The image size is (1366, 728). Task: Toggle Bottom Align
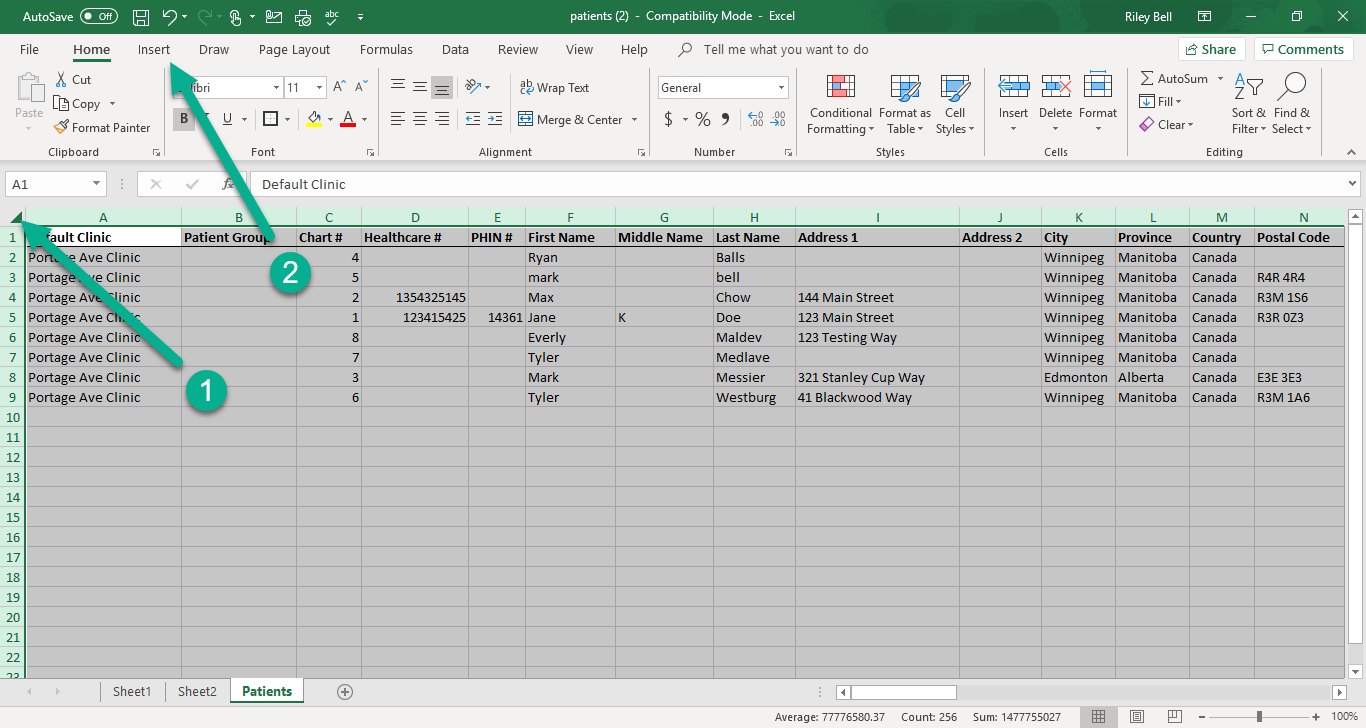pos(442,88)
